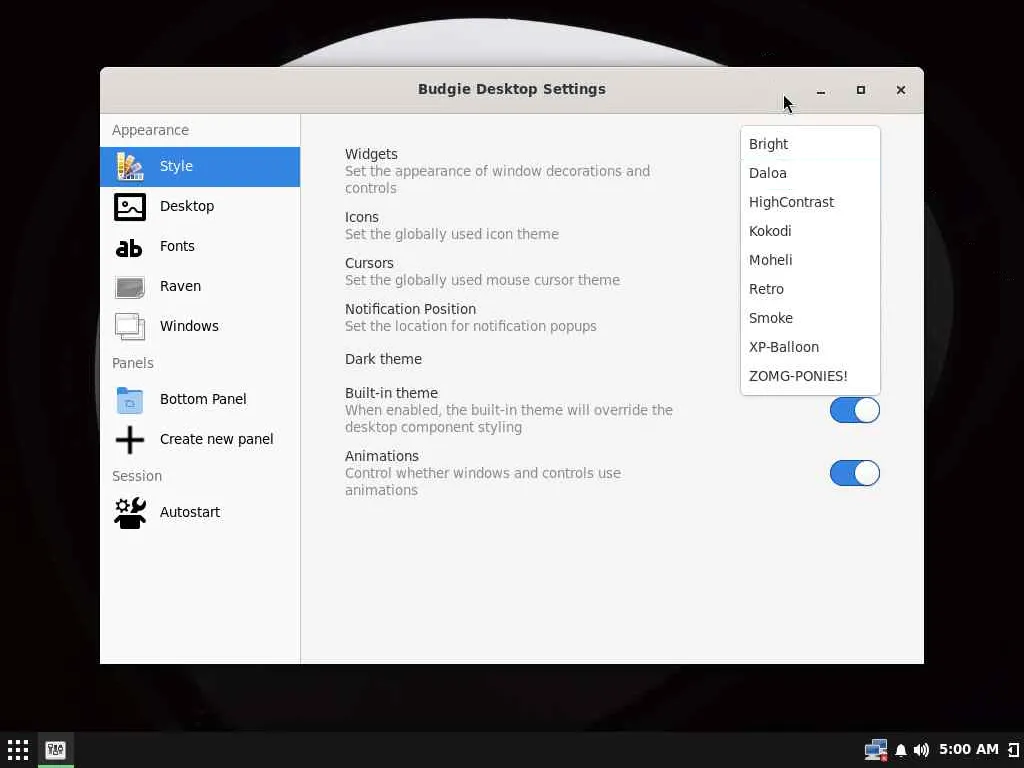Click the Built-in theme label
The image size is (1024, 768).
[391, 393]
